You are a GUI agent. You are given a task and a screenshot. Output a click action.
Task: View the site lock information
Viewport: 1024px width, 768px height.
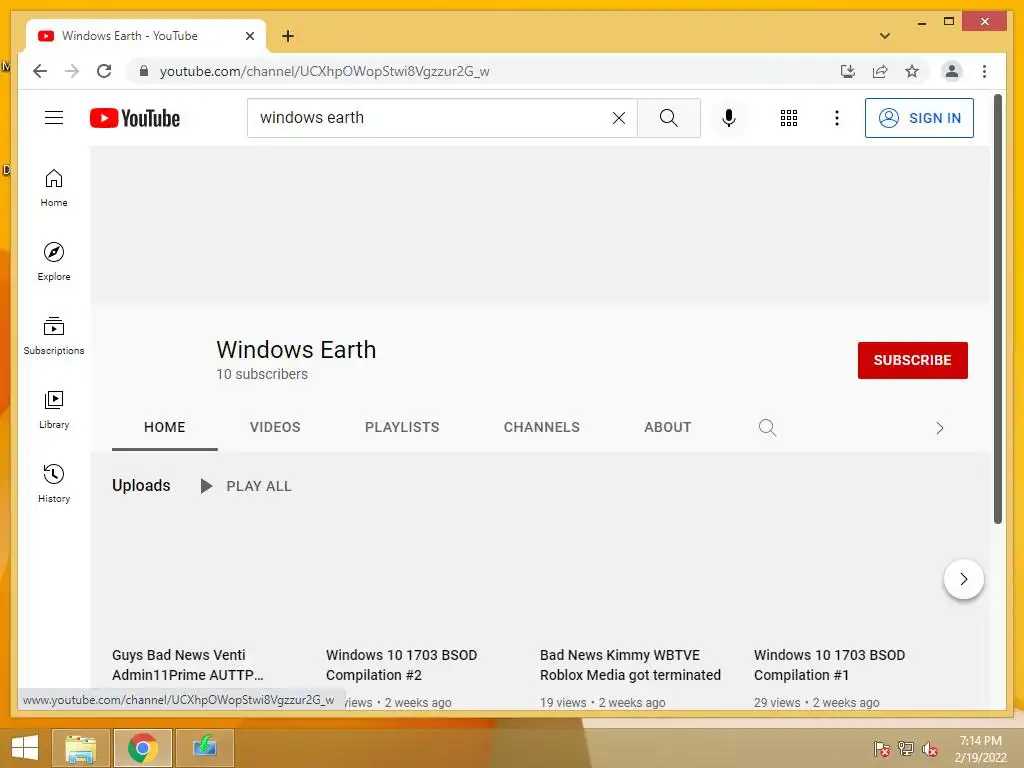(x=144, y=71)
